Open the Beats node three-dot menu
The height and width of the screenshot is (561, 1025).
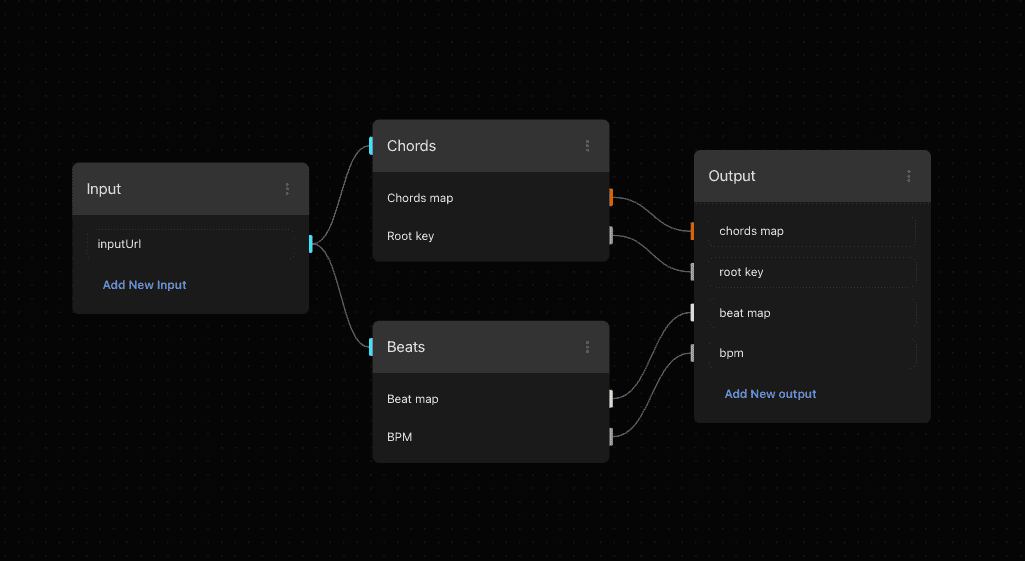[587, 347]
